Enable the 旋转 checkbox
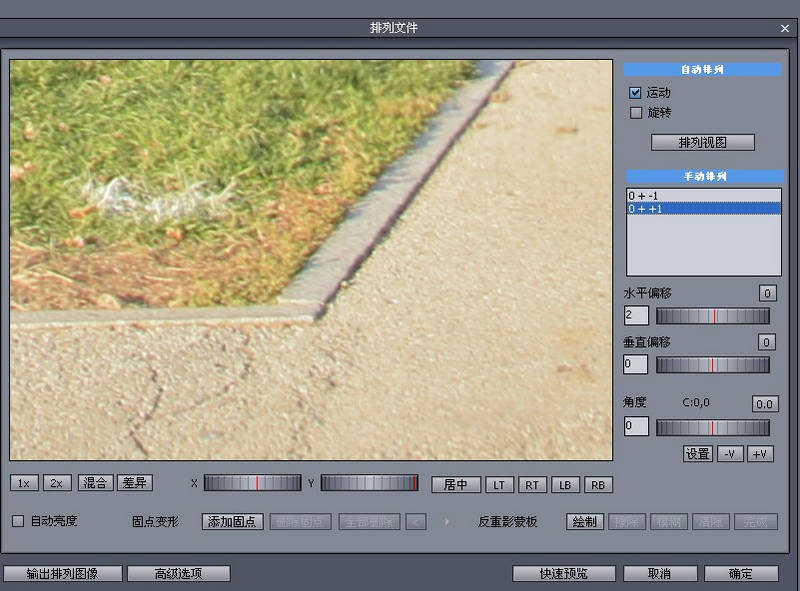This screenshot has width=800, height=591. pyautogui.click(x=635, y=113)
